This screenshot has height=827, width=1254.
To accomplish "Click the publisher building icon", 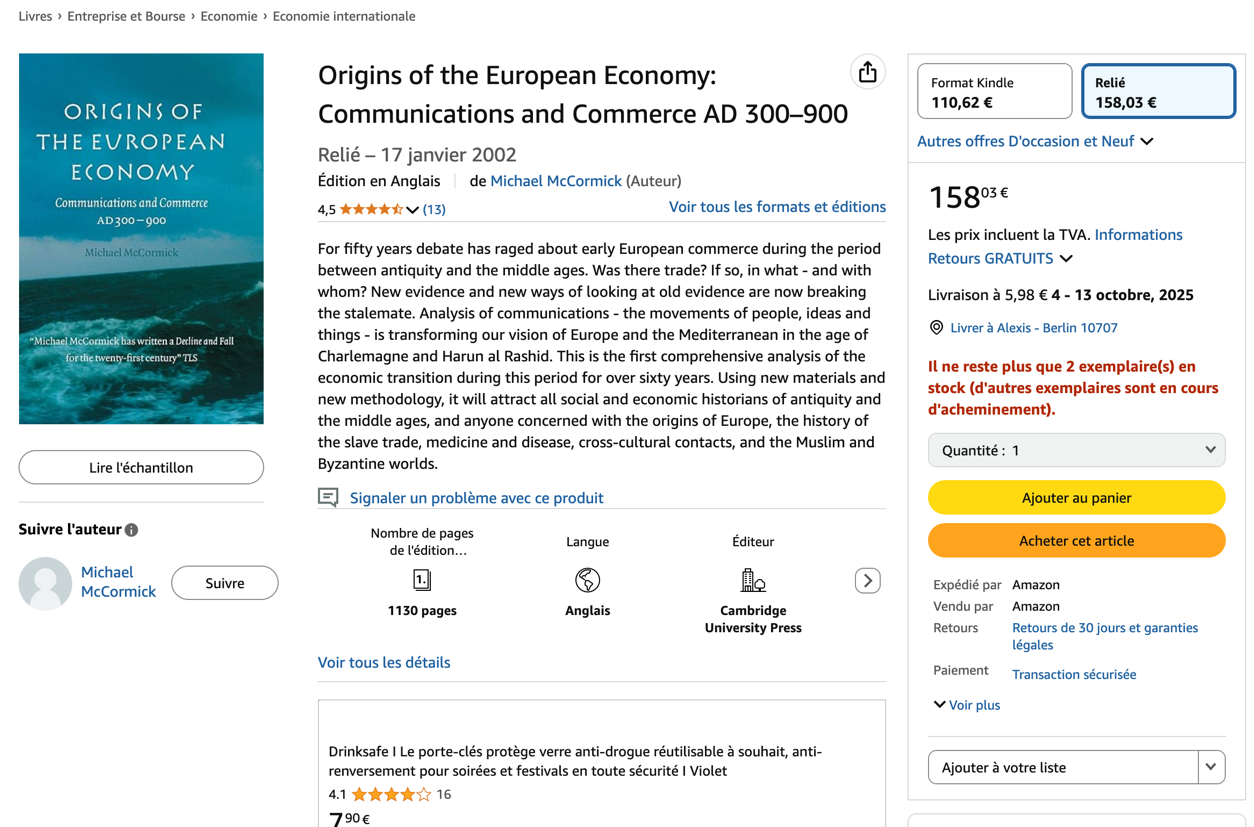I will [753, 580].
